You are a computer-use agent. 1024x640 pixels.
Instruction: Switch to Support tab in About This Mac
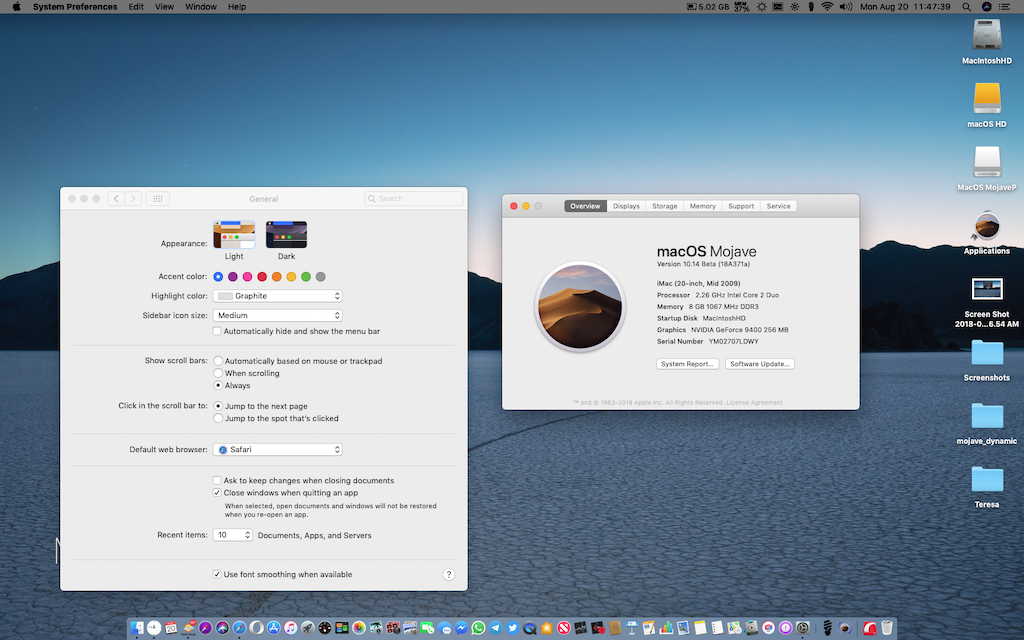pos(741,206)
